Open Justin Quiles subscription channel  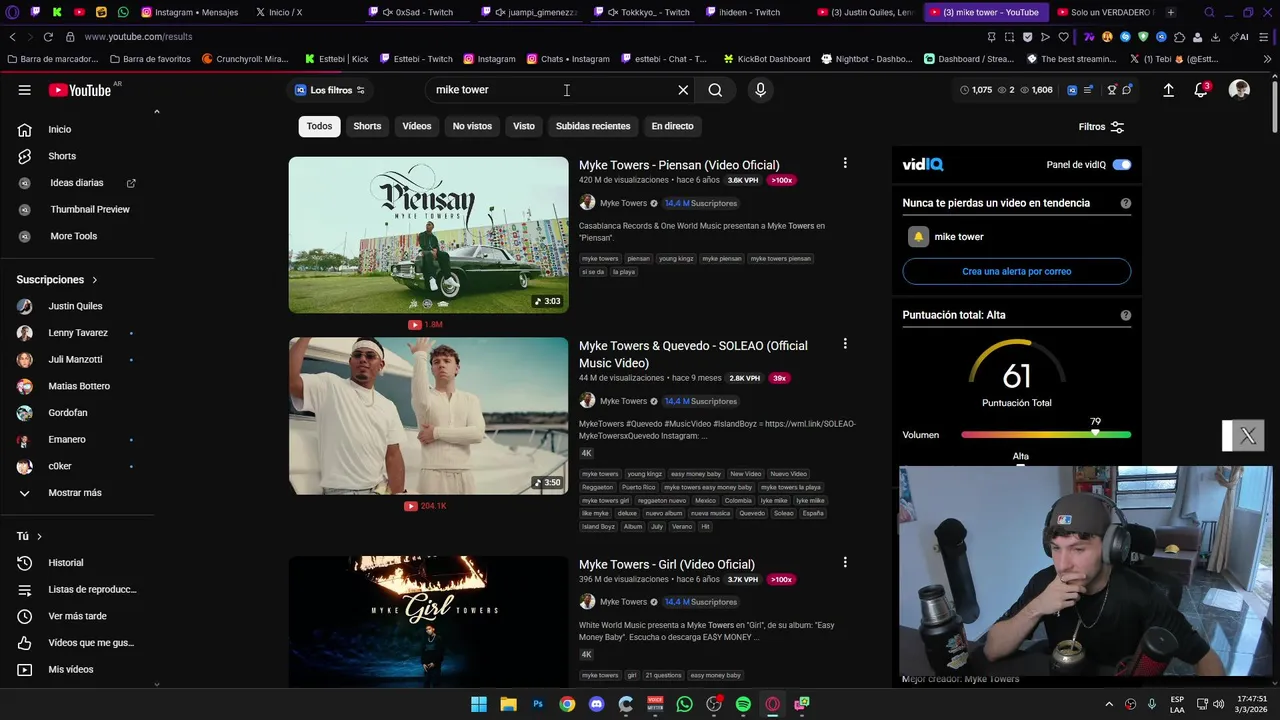point(75,306)
